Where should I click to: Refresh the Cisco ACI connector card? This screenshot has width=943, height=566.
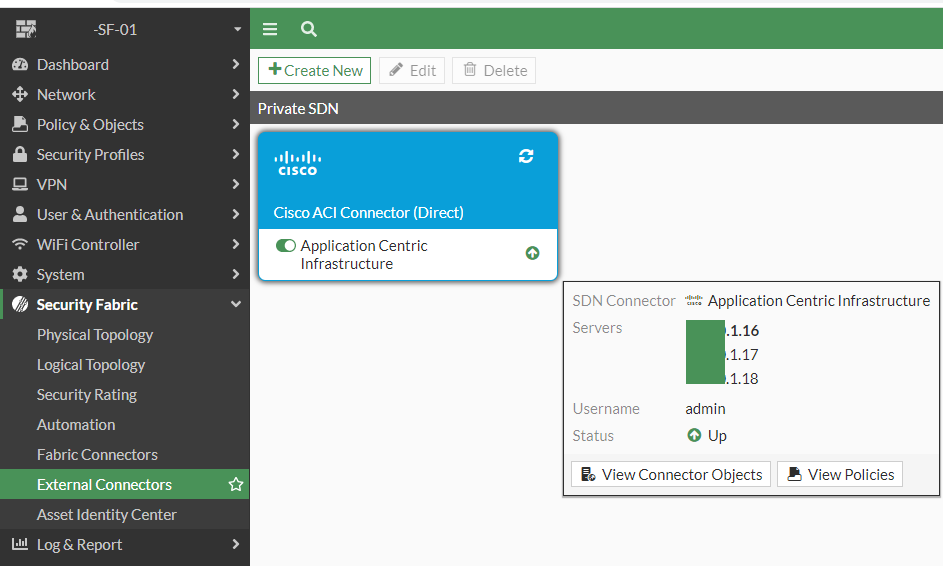pos(526,156)
